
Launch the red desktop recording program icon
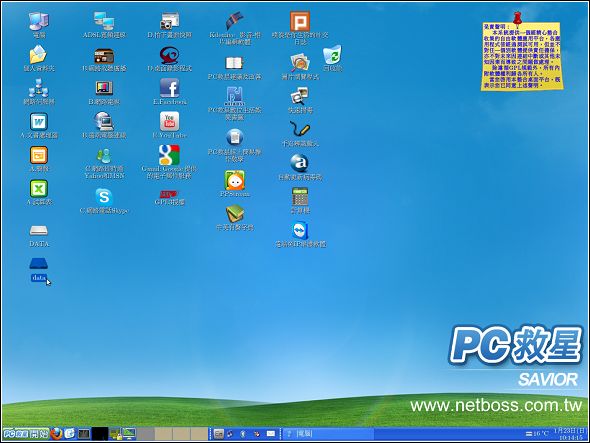(169, 55)
